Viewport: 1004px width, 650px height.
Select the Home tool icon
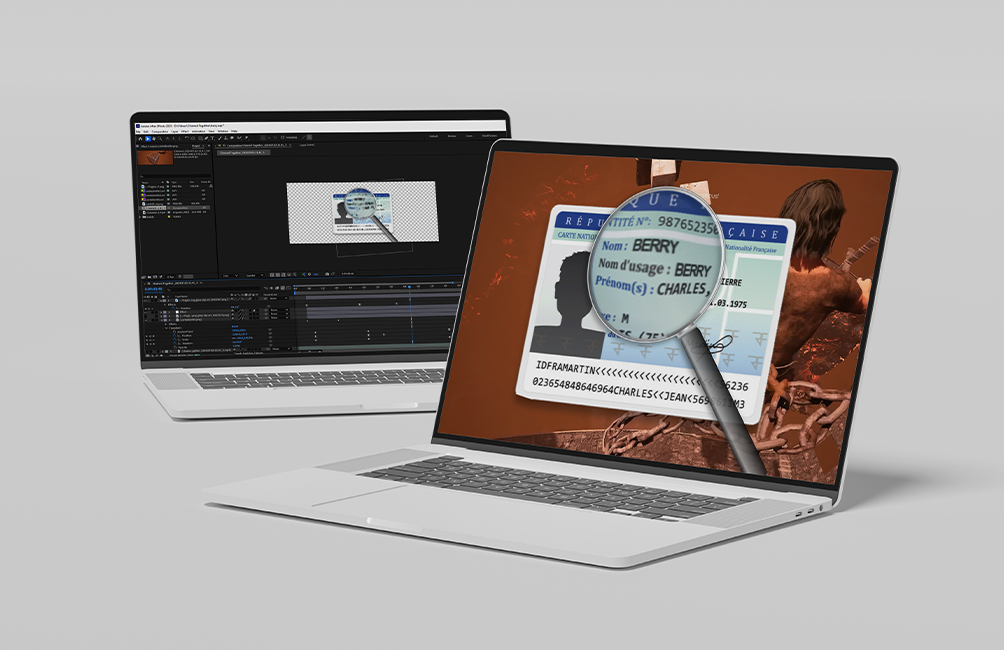point(138,138)
